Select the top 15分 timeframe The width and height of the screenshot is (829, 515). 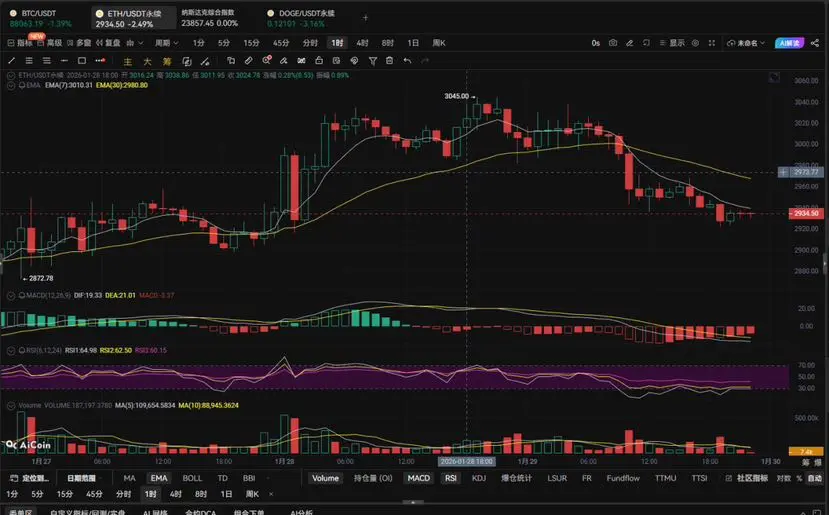click(251, 43)
